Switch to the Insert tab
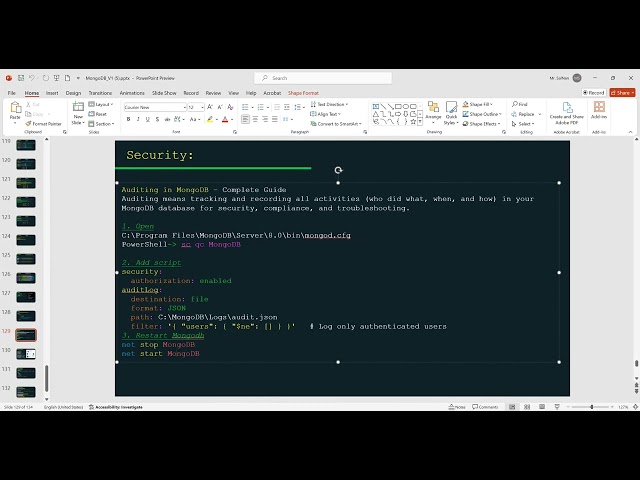 pos(52,93)
